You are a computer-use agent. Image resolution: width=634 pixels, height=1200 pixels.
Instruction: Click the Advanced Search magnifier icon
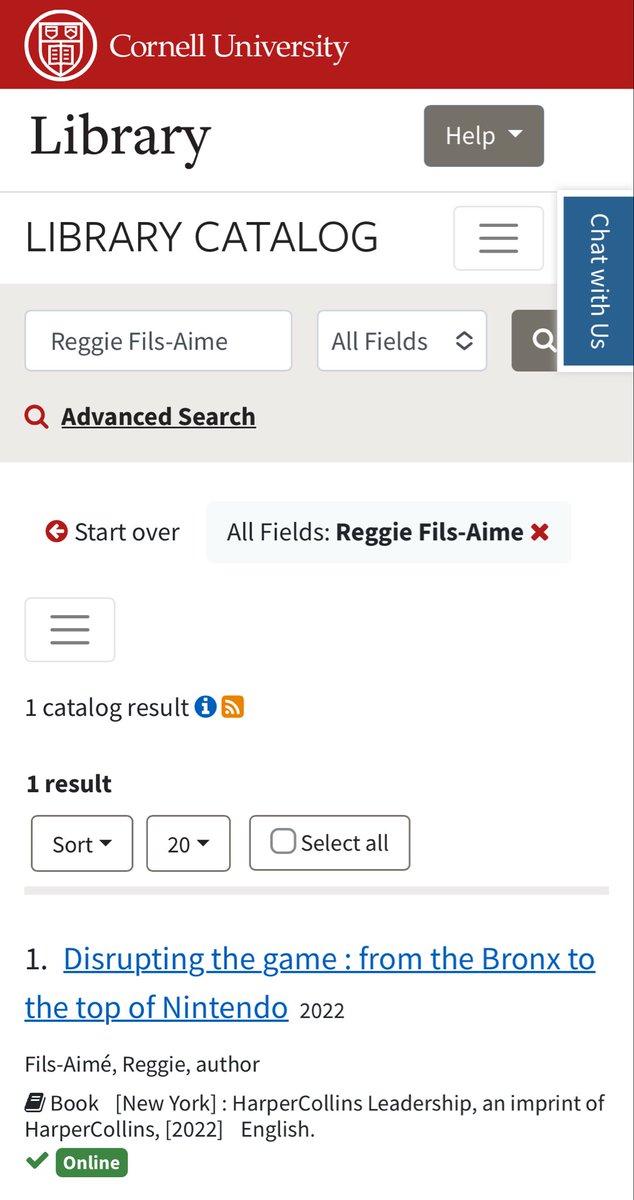37,416
